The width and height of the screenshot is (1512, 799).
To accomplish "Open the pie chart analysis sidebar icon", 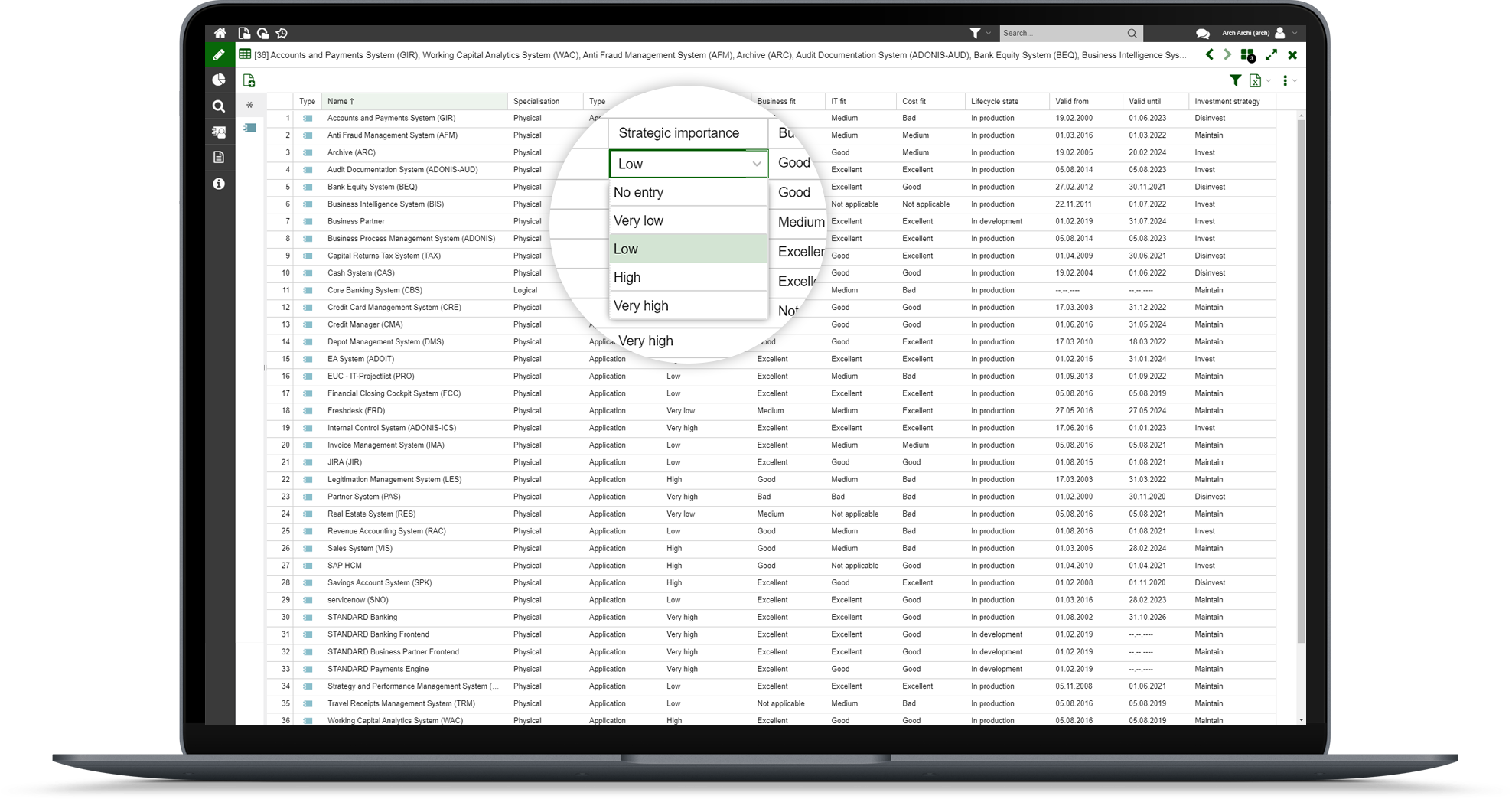I will coord(219,80).
